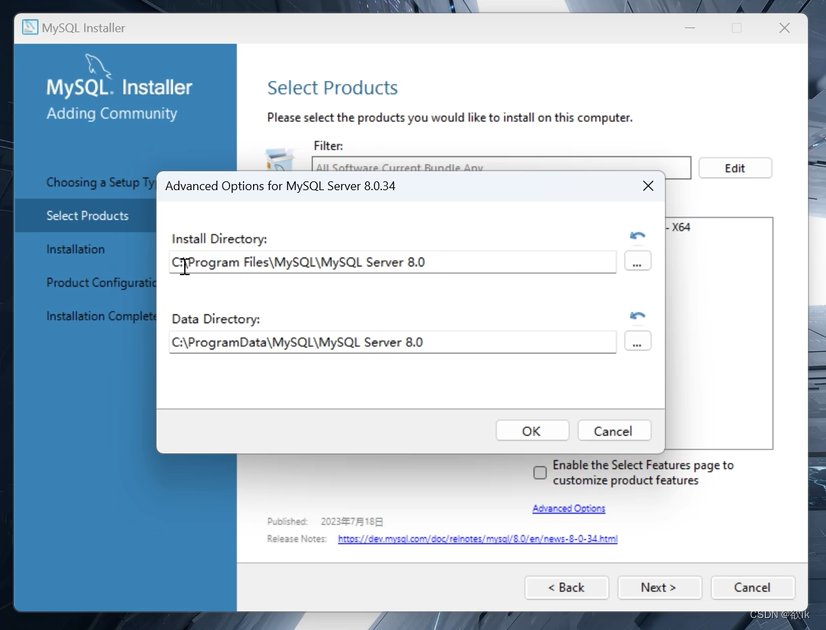This screenshot has width=826, height=630.
Task: Proceed with the Next button
Action: 659,587
